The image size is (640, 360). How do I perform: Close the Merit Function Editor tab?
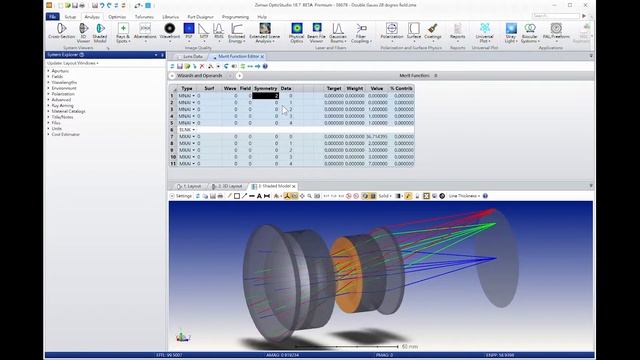point(262,56)
